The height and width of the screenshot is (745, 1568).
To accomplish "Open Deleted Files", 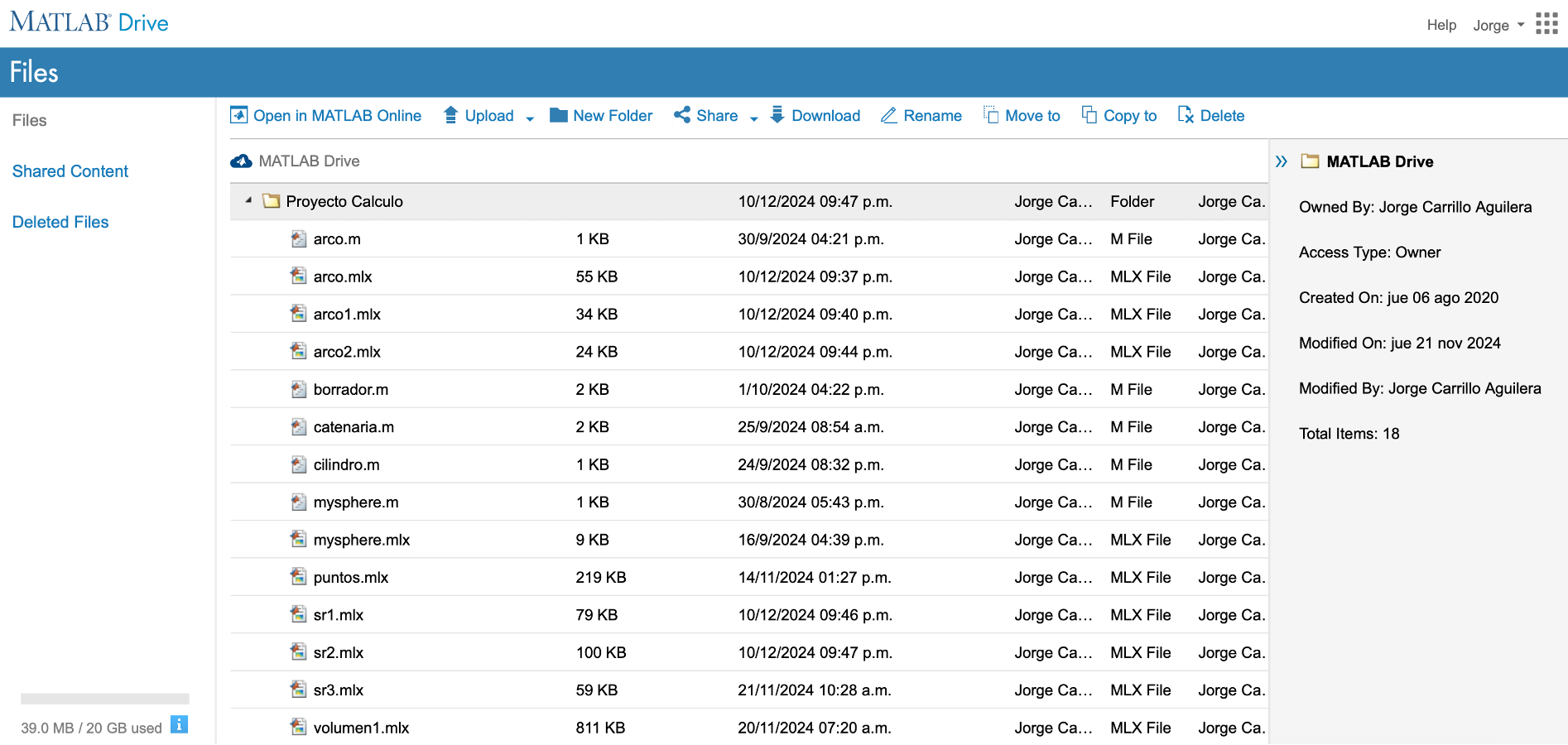I will [x=60, y=221].
